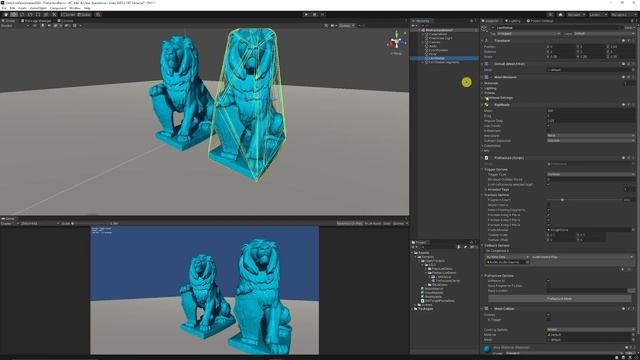Click the Mesh Filter component icon

point(487,64)
